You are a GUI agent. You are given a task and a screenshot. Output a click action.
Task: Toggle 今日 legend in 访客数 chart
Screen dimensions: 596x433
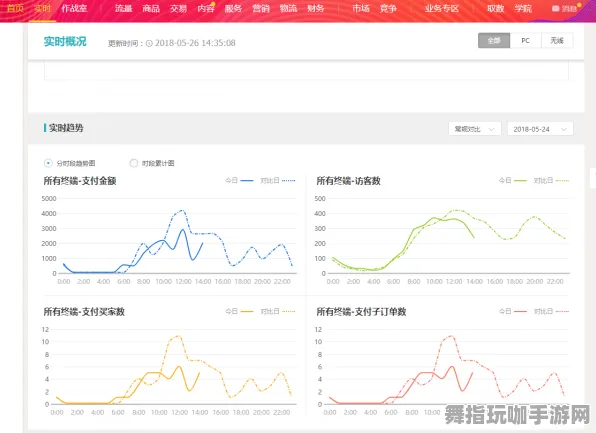point(513,180)
